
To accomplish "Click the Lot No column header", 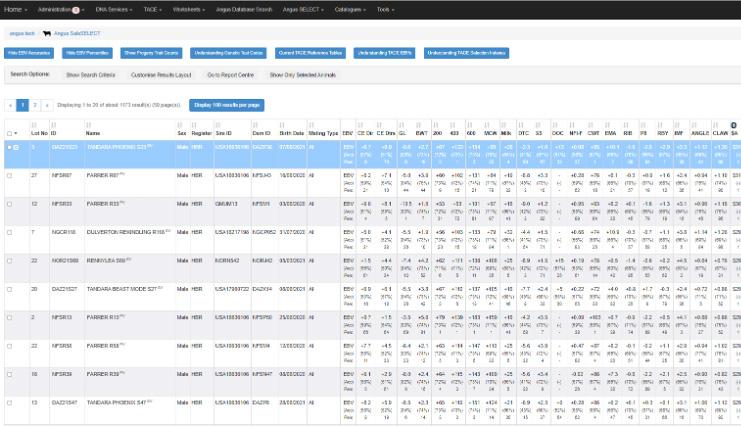I will [x=39, y=133].
